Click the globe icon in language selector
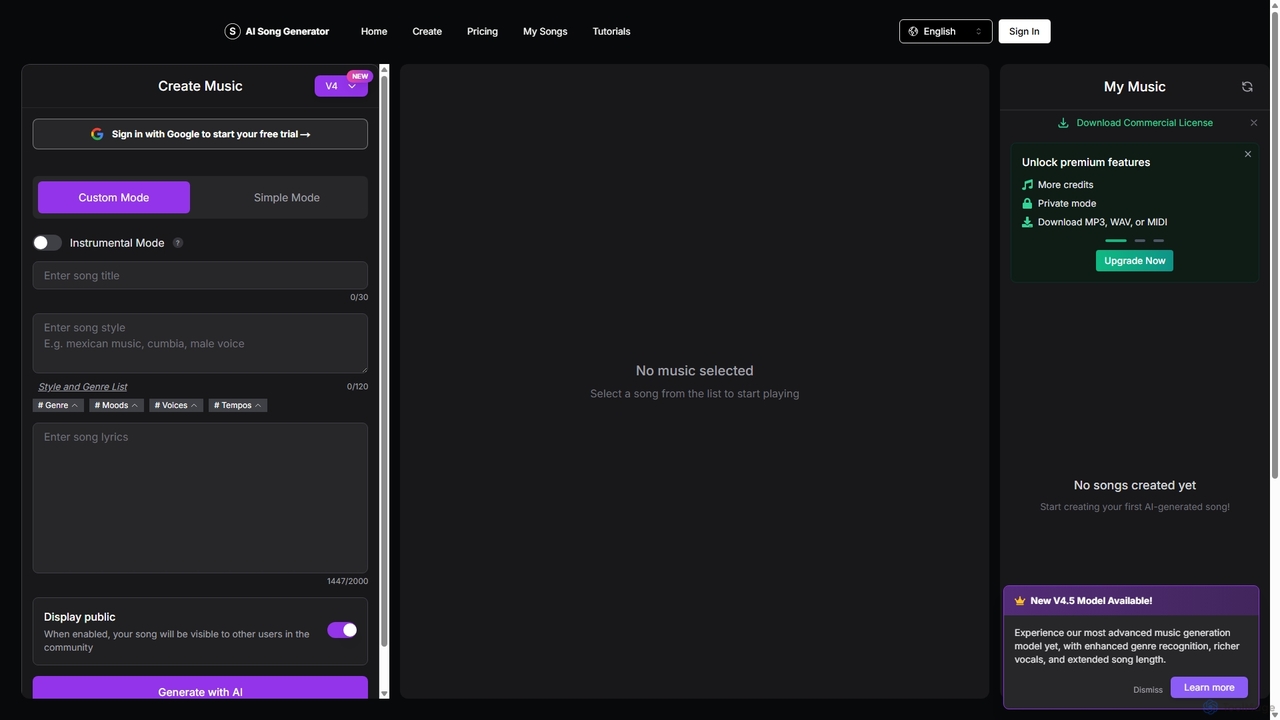 (x=913, y=32)
